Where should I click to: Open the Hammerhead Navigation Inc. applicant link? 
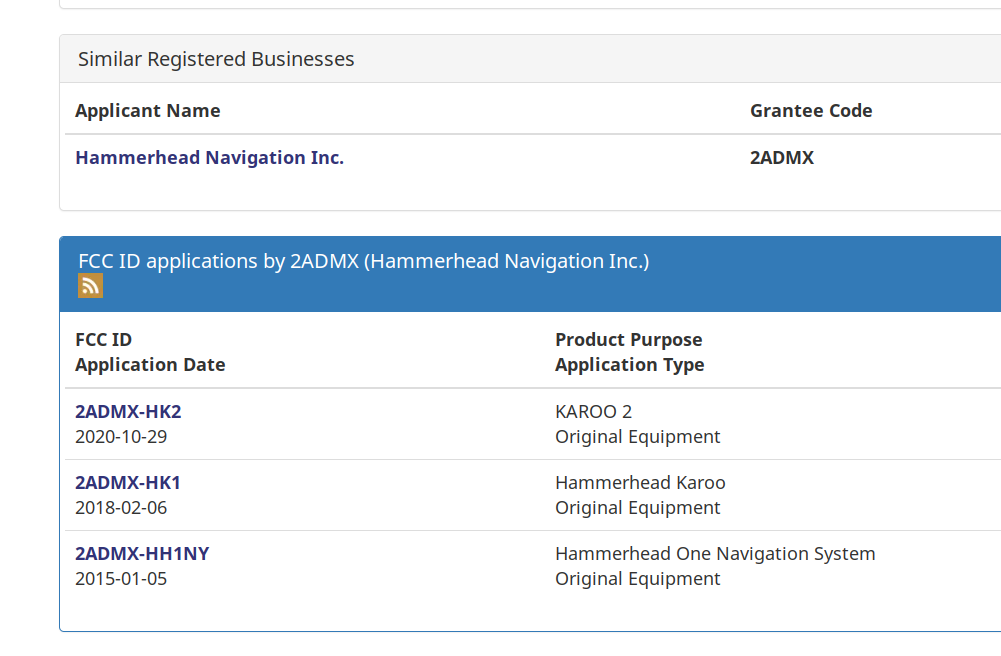[209, 158]
